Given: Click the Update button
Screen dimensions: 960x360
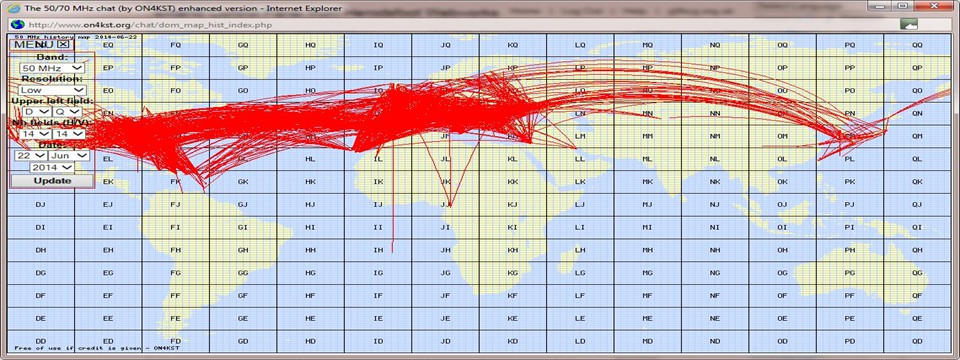Looking at the screenshot, I should coord(52,181).
